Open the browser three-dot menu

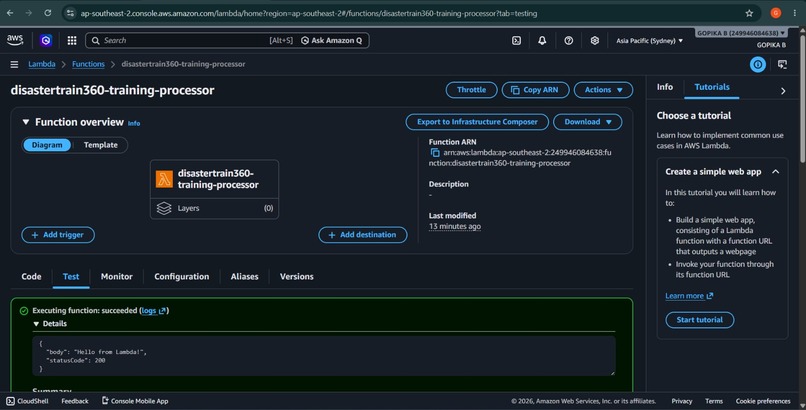point(795,13)
